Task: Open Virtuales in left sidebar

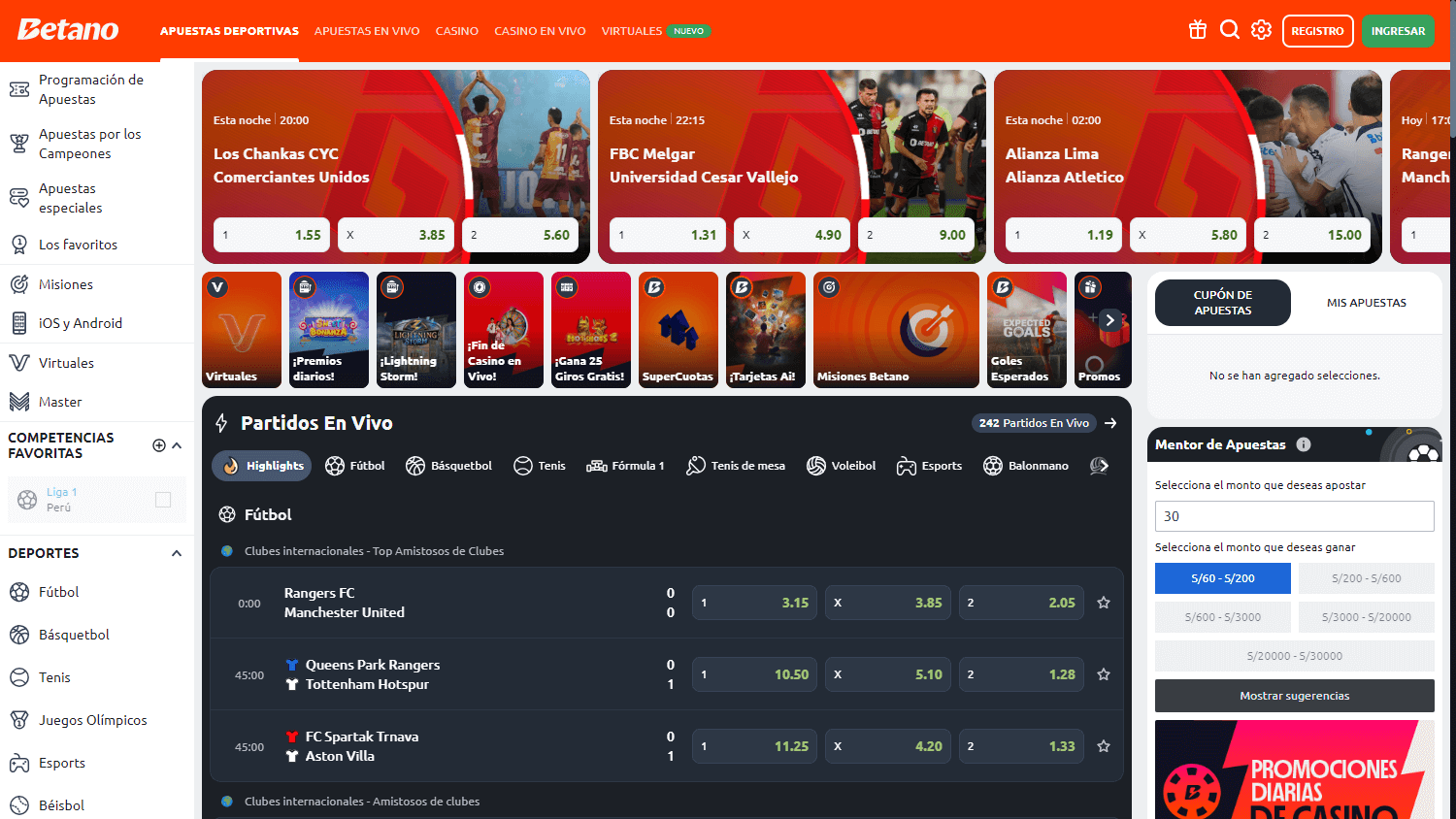Action: 97,363
